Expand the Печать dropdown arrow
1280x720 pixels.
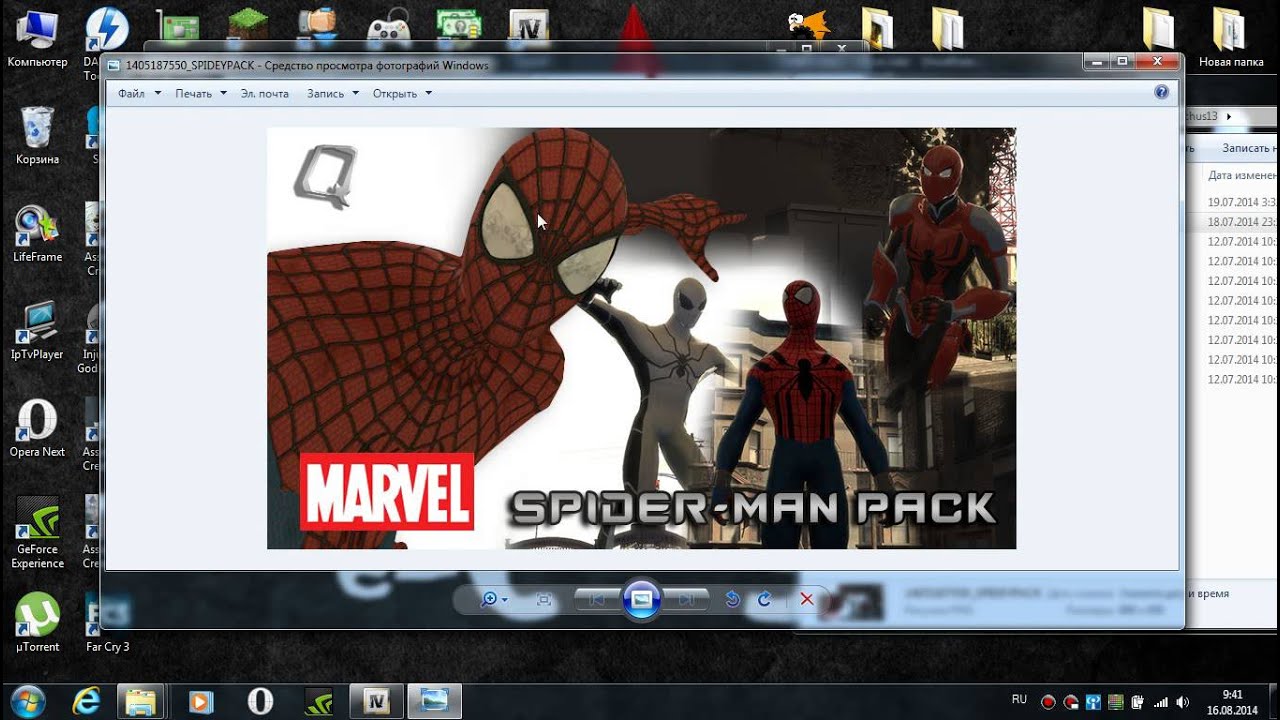tap(223, 93)
